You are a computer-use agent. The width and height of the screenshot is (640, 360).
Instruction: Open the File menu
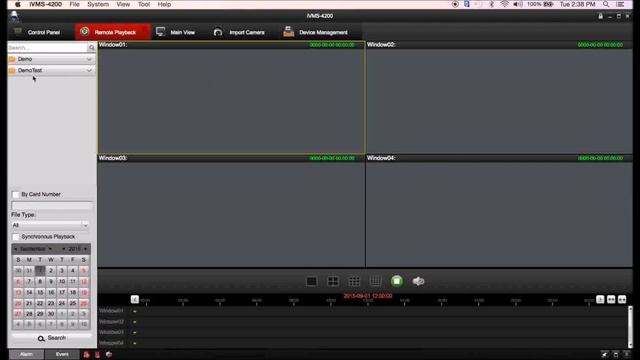click(x=74, y=4)
